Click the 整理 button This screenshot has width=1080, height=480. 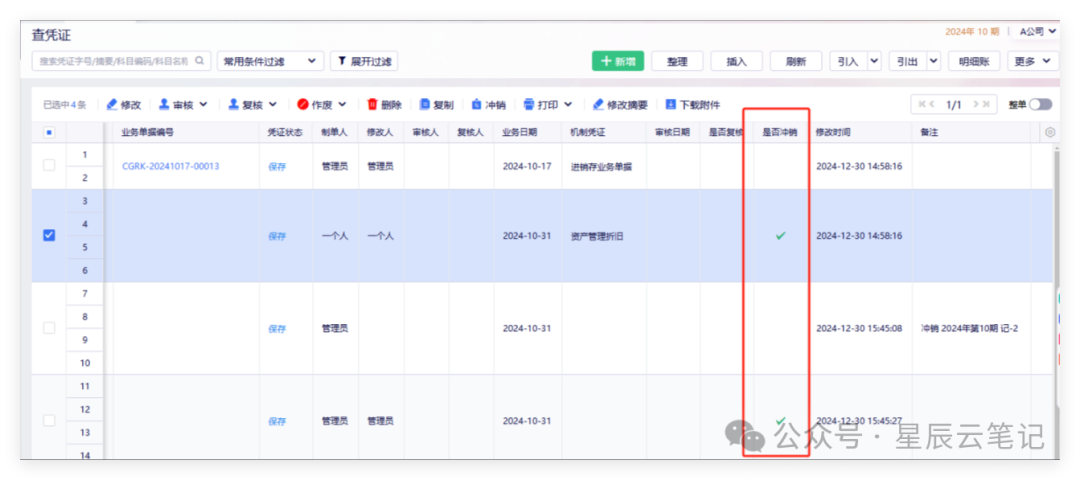(x=677, y=61)
